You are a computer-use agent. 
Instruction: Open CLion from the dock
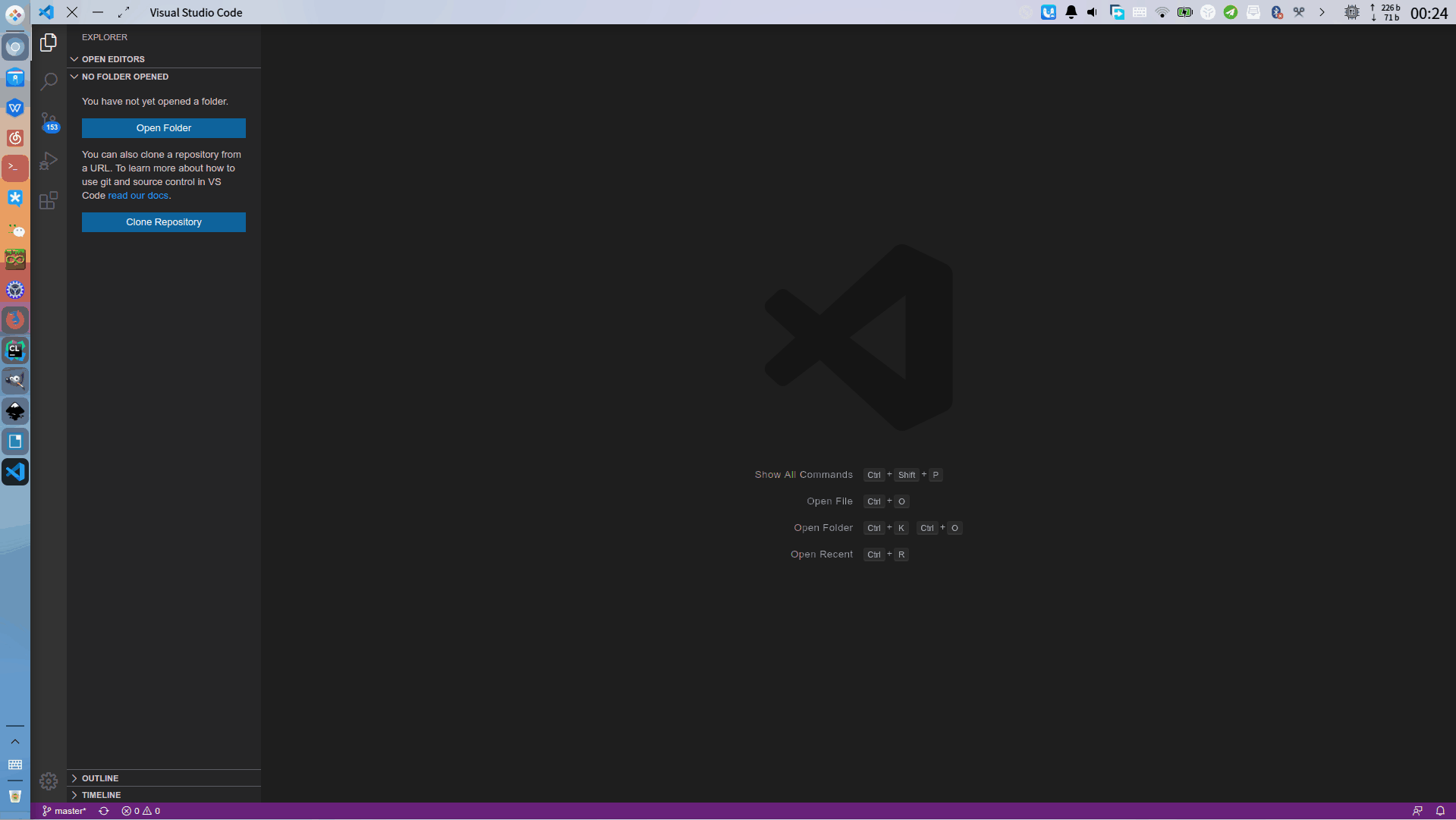[15, 350]
